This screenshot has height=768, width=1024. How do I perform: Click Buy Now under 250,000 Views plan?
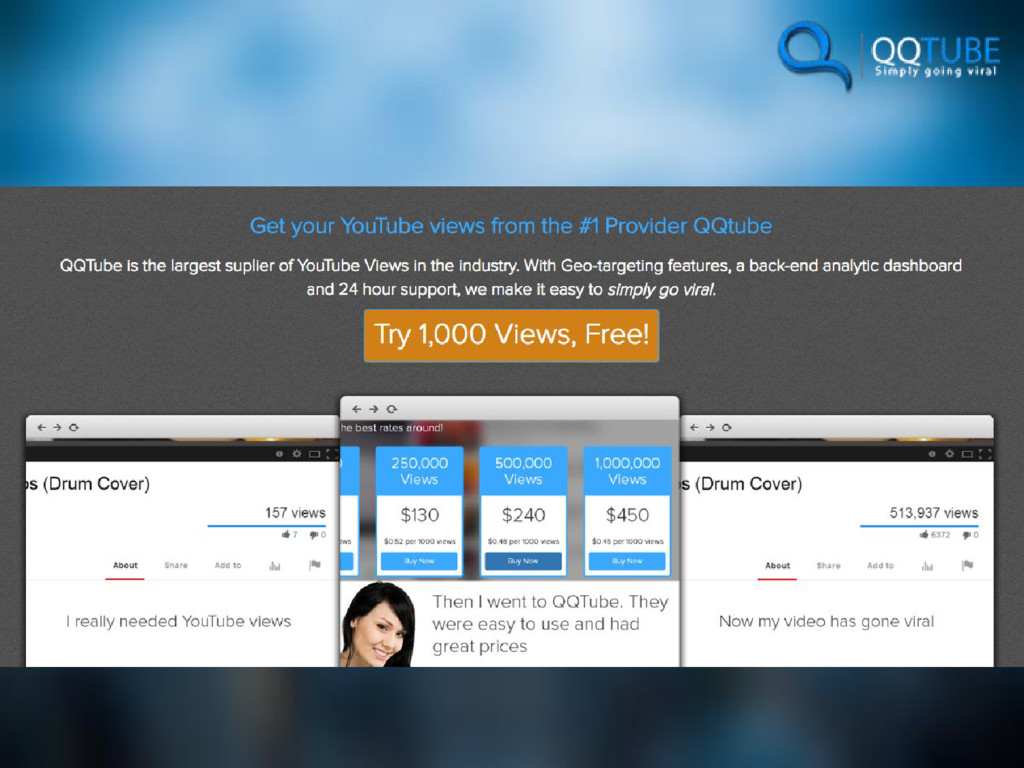coord(419,561)
